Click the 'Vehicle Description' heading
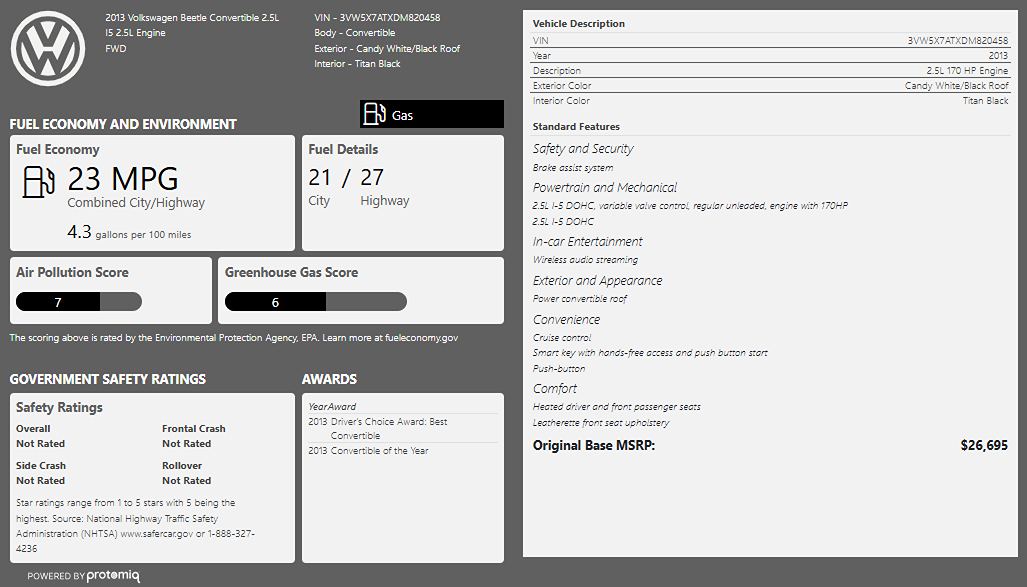Viewport: 1027px width, 587px height. (579, 24)
